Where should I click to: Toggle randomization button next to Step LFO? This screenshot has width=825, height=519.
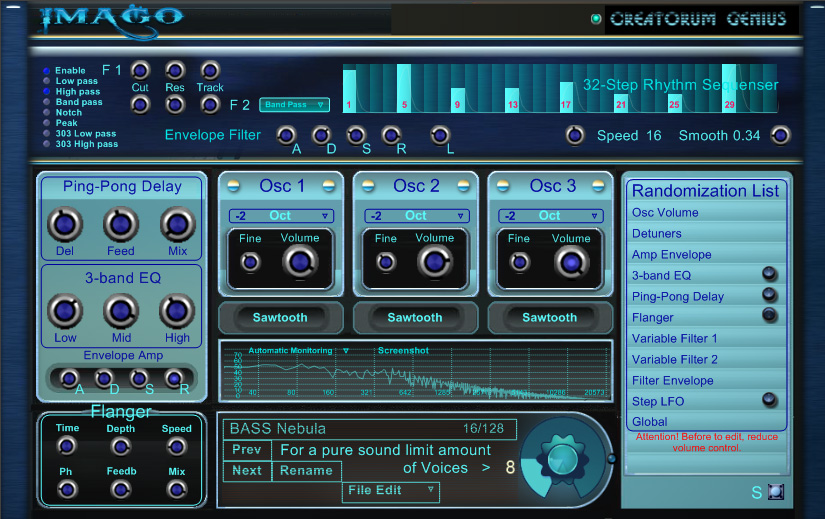pos(769,400)
